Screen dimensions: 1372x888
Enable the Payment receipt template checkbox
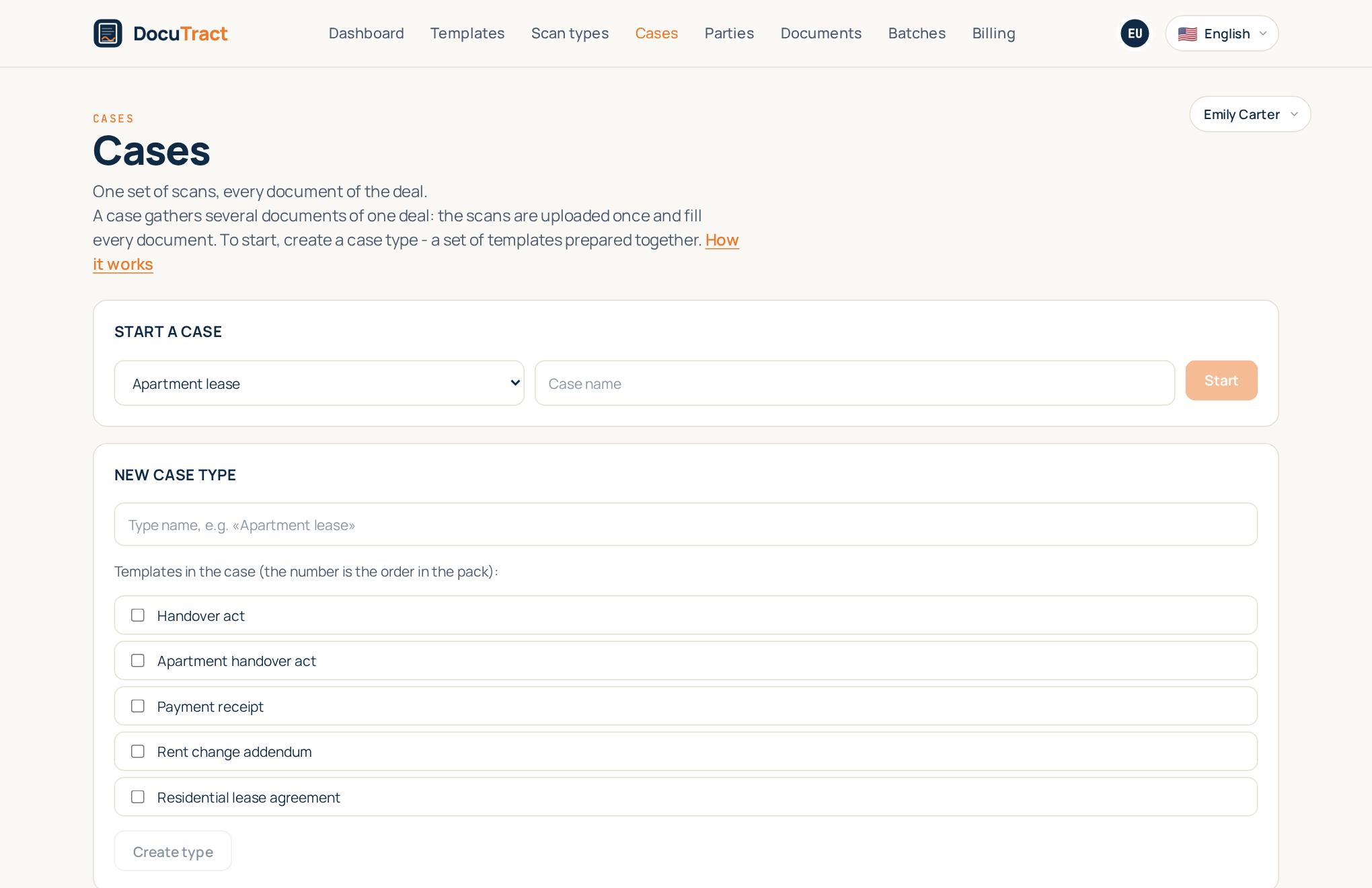138,706
